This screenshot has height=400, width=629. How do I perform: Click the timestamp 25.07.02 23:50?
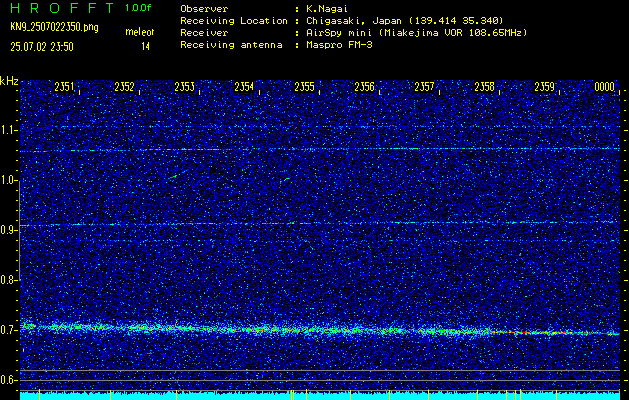click(42, 47)
